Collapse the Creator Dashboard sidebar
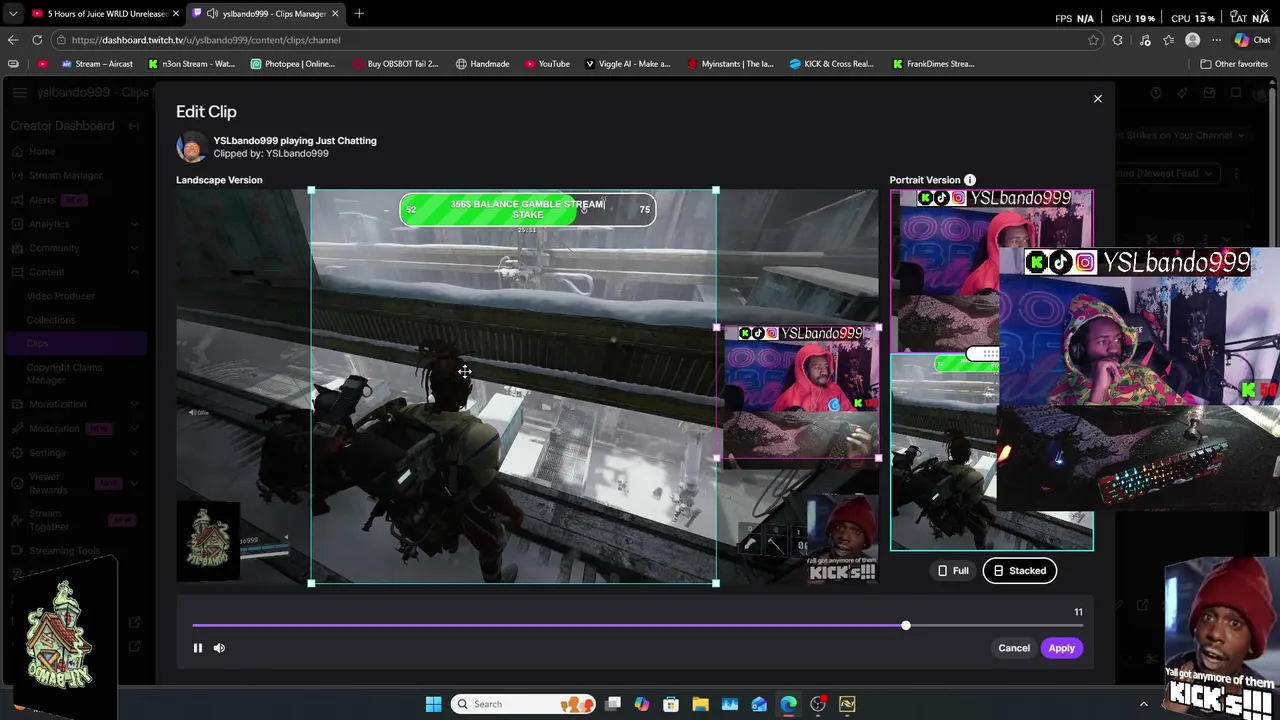Viewport: 1280px width, 720px height. (133, 126)
